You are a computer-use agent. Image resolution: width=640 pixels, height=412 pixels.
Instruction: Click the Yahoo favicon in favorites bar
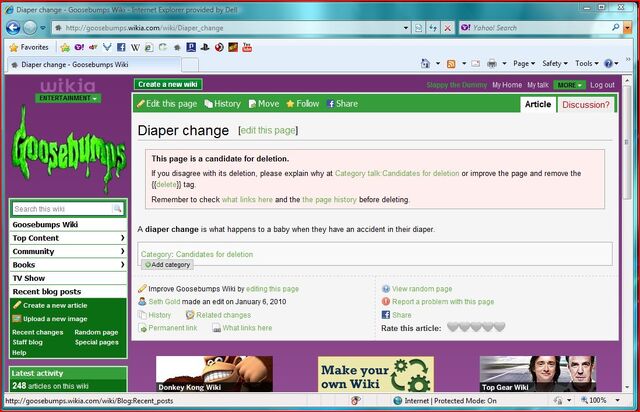[x=79, y=47]
